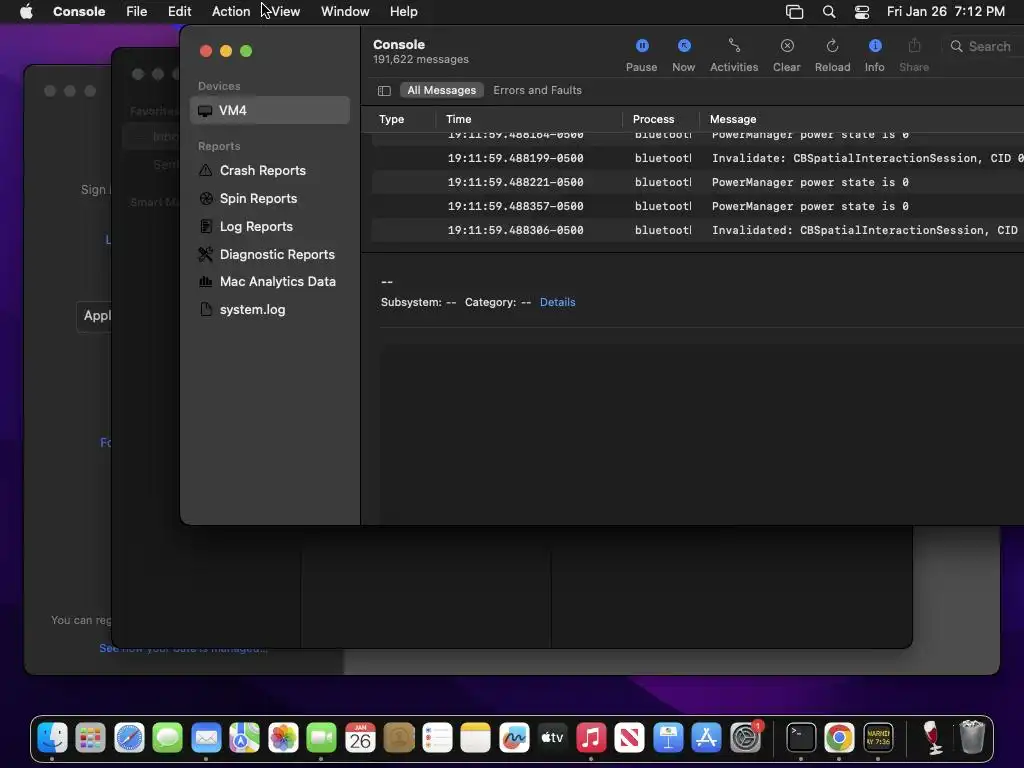Open Contacts from the Dock
The image size is (1024, 768).
399,738
